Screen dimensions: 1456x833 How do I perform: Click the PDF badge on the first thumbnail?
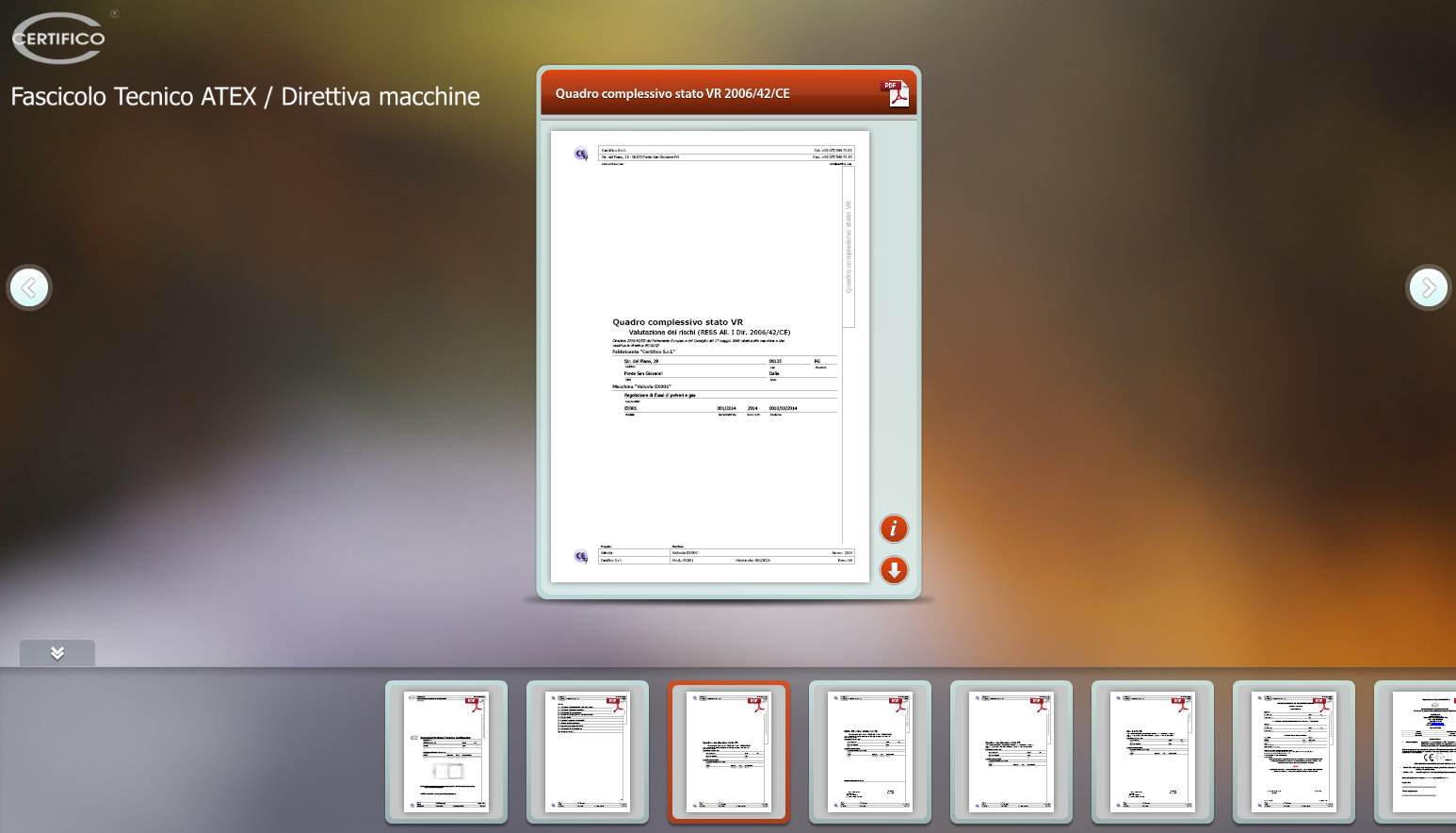click(473, 704)
